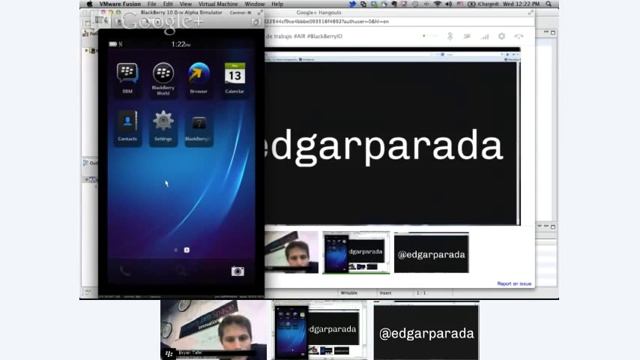Open the File menu
This screenshot has width=640, height=360.
(x=152, y=4)
